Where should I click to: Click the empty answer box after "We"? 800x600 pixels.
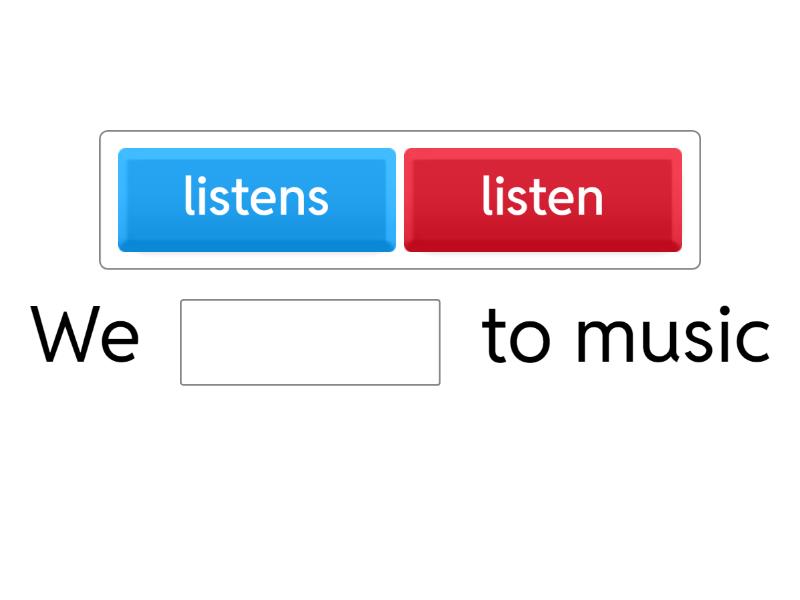(x=310, y=342)
